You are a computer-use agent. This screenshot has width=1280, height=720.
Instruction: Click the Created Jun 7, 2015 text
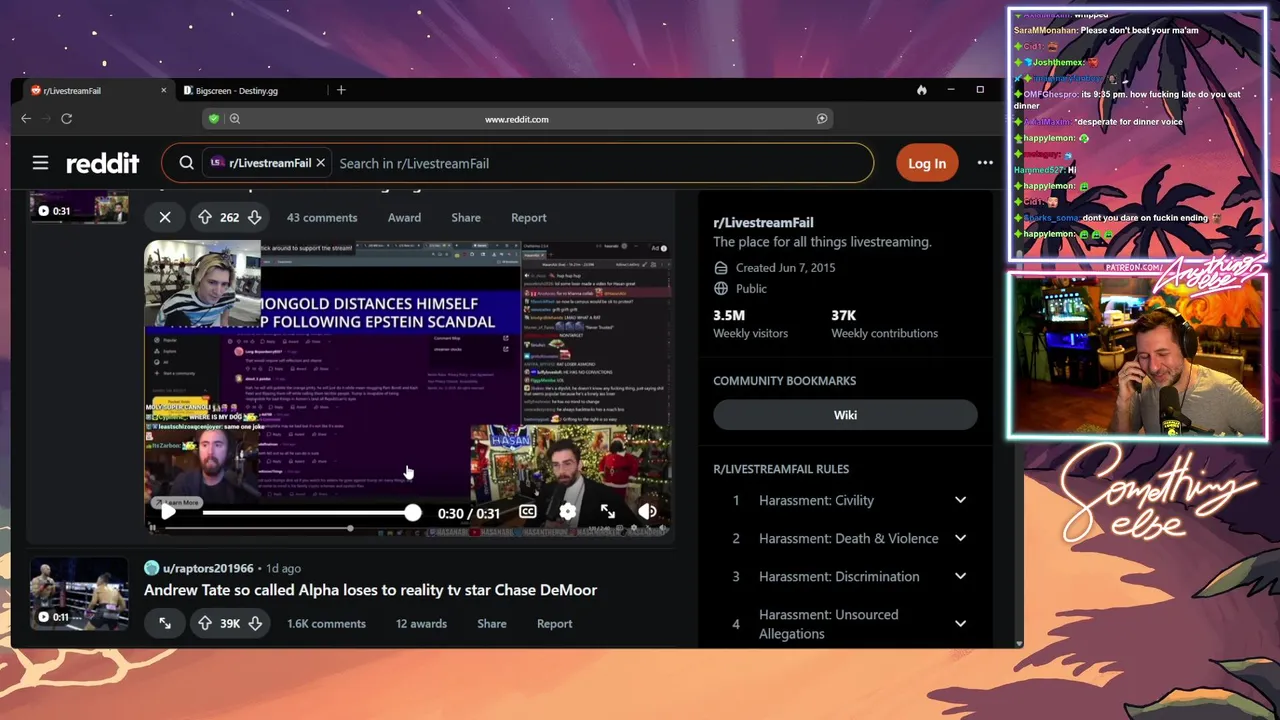coord(785,267)
